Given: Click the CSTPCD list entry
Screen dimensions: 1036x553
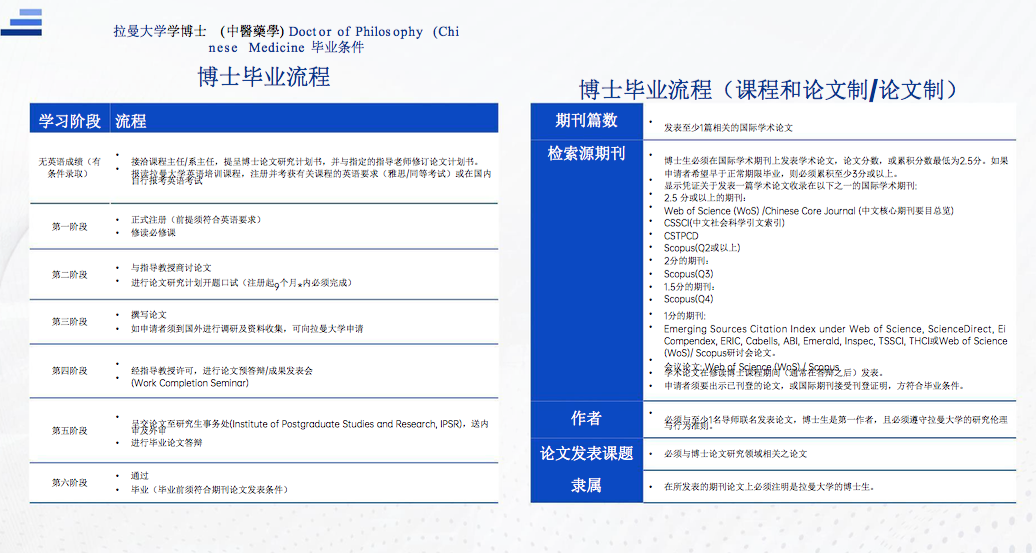Looking at the screenshot, I should [x=686, y=236].
